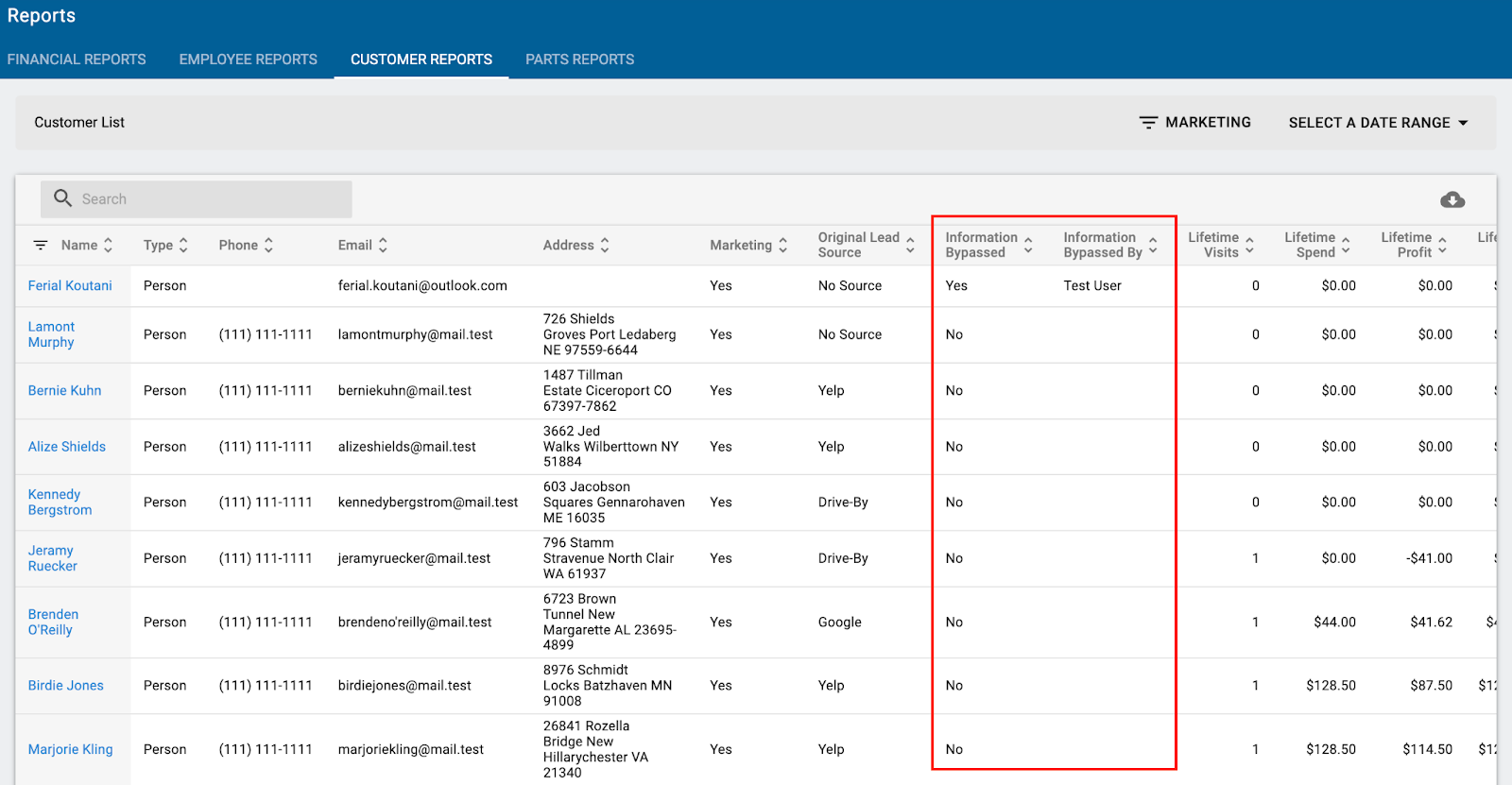
Task: Sort by Information Bypassed arrows
Action: 1028,245
